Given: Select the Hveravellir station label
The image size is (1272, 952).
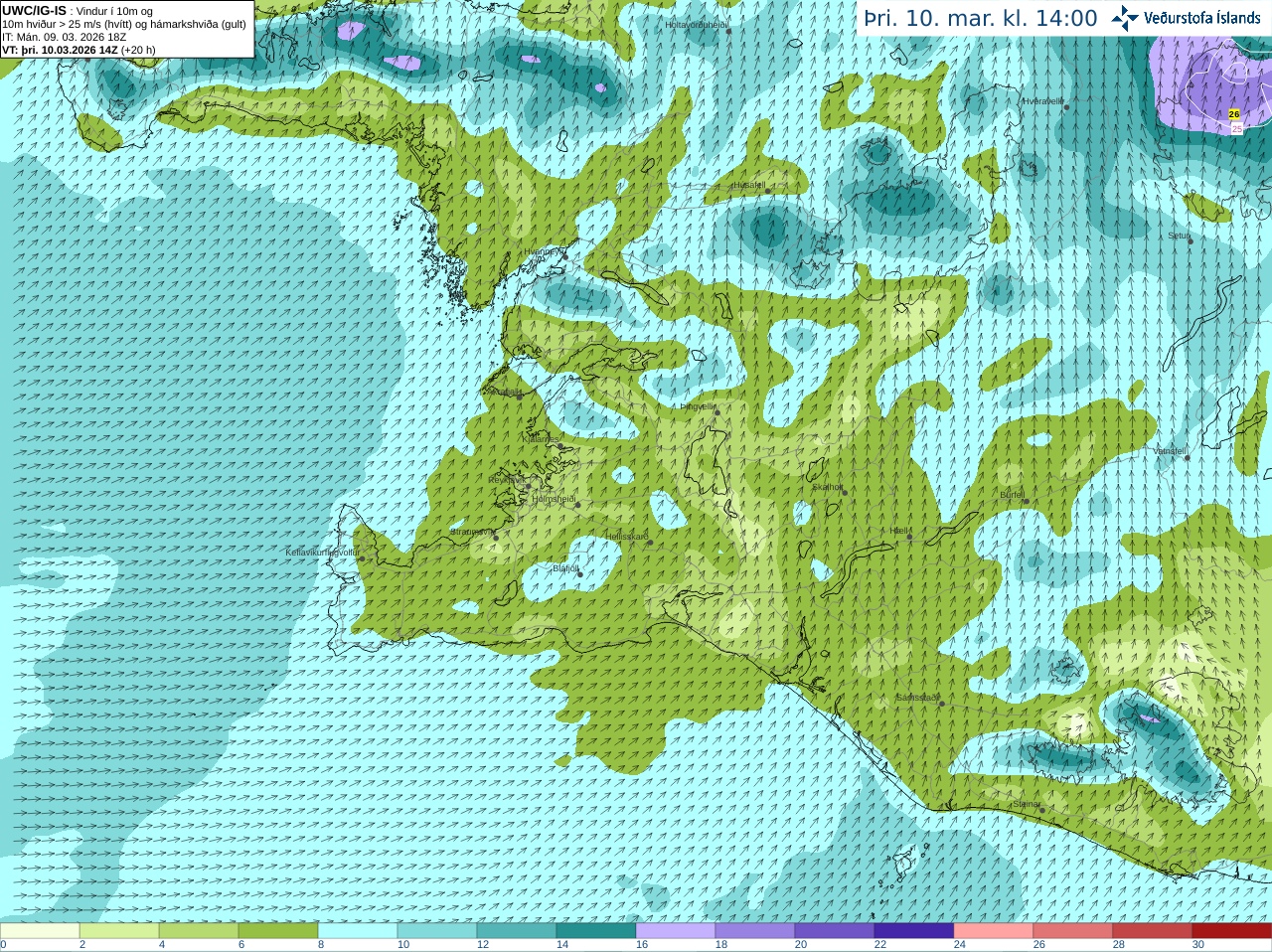Looking at the screenshot, I should [x=1043, y=101].
